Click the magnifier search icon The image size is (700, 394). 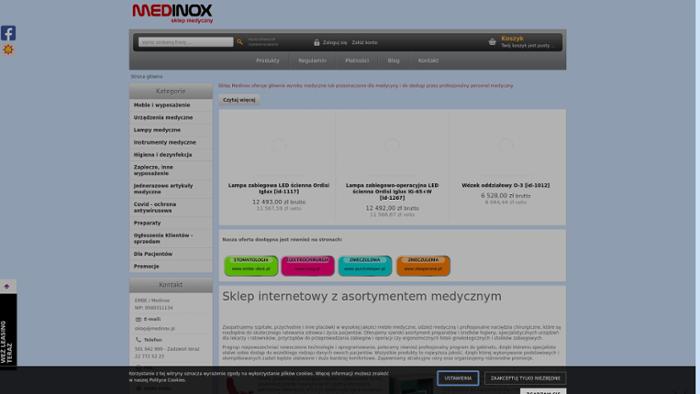pos(240,42)
